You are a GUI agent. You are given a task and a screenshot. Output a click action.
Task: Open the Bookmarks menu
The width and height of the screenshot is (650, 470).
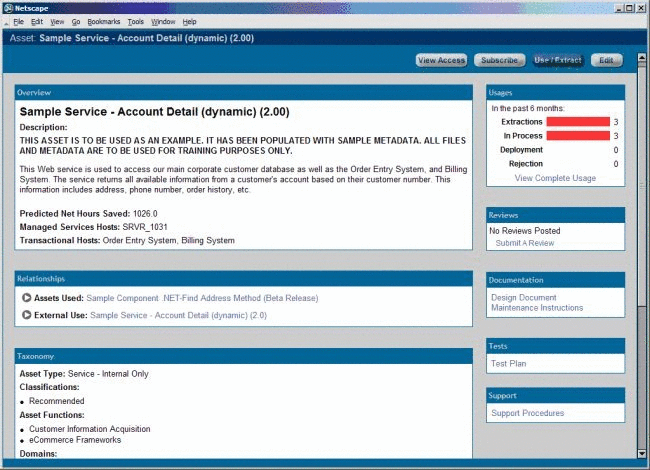pyautogui.click(x=104, y=22)
